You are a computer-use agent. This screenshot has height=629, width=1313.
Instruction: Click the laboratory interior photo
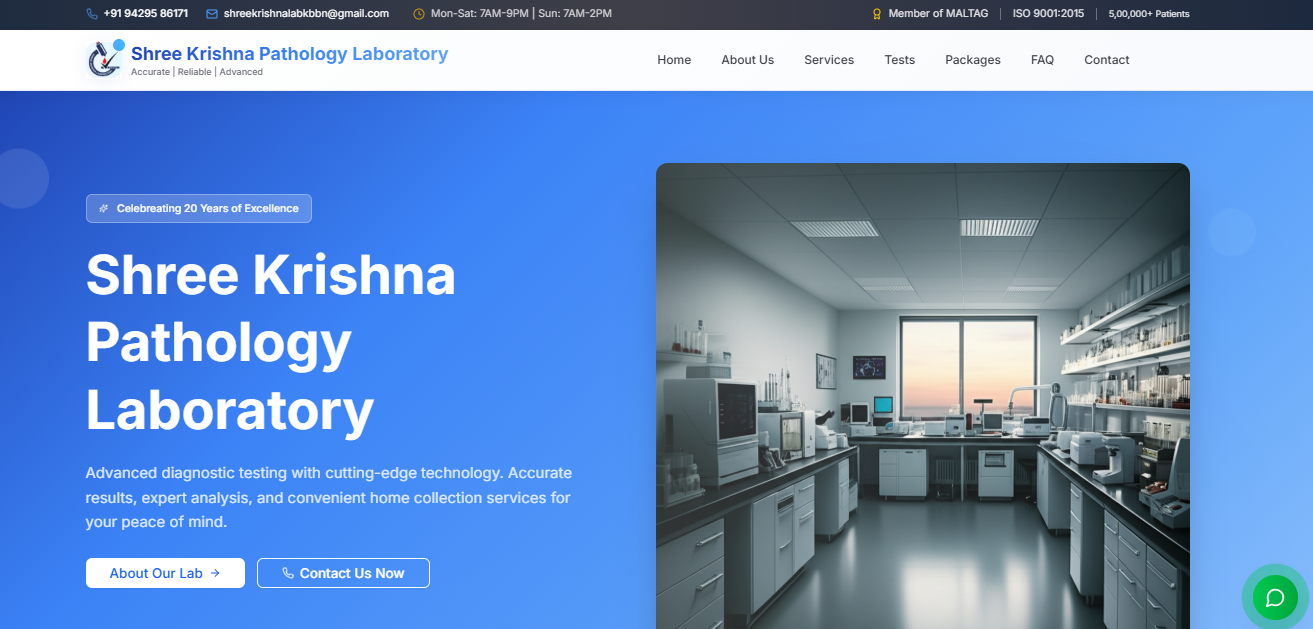[923, 396]
